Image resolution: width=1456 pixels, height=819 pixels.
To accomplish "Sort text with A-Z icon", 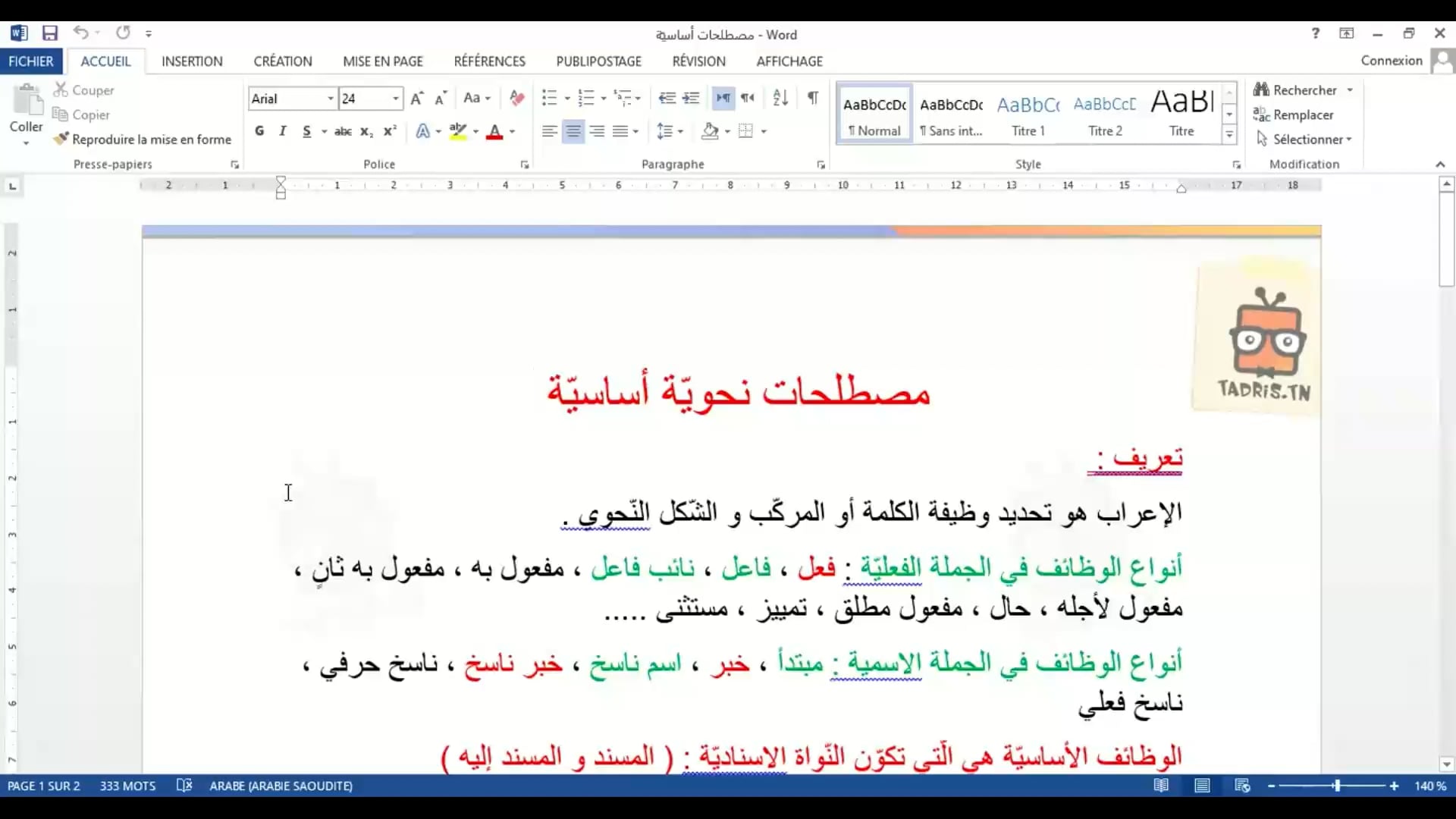I will tap(780, 98).
